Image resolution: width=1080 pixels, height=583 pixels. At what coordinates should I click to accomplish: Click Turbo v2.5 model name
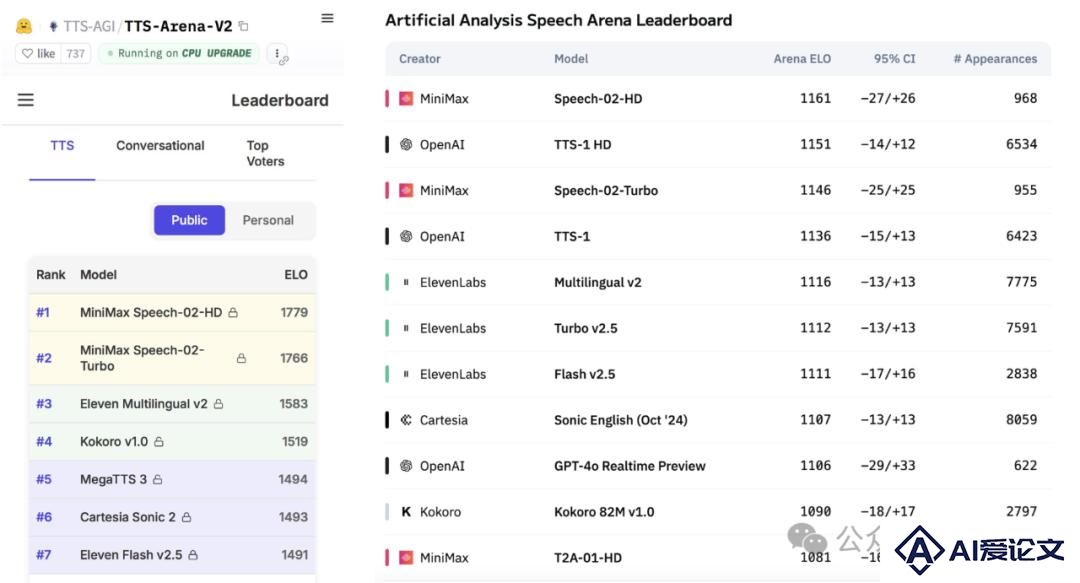[585, 328]
